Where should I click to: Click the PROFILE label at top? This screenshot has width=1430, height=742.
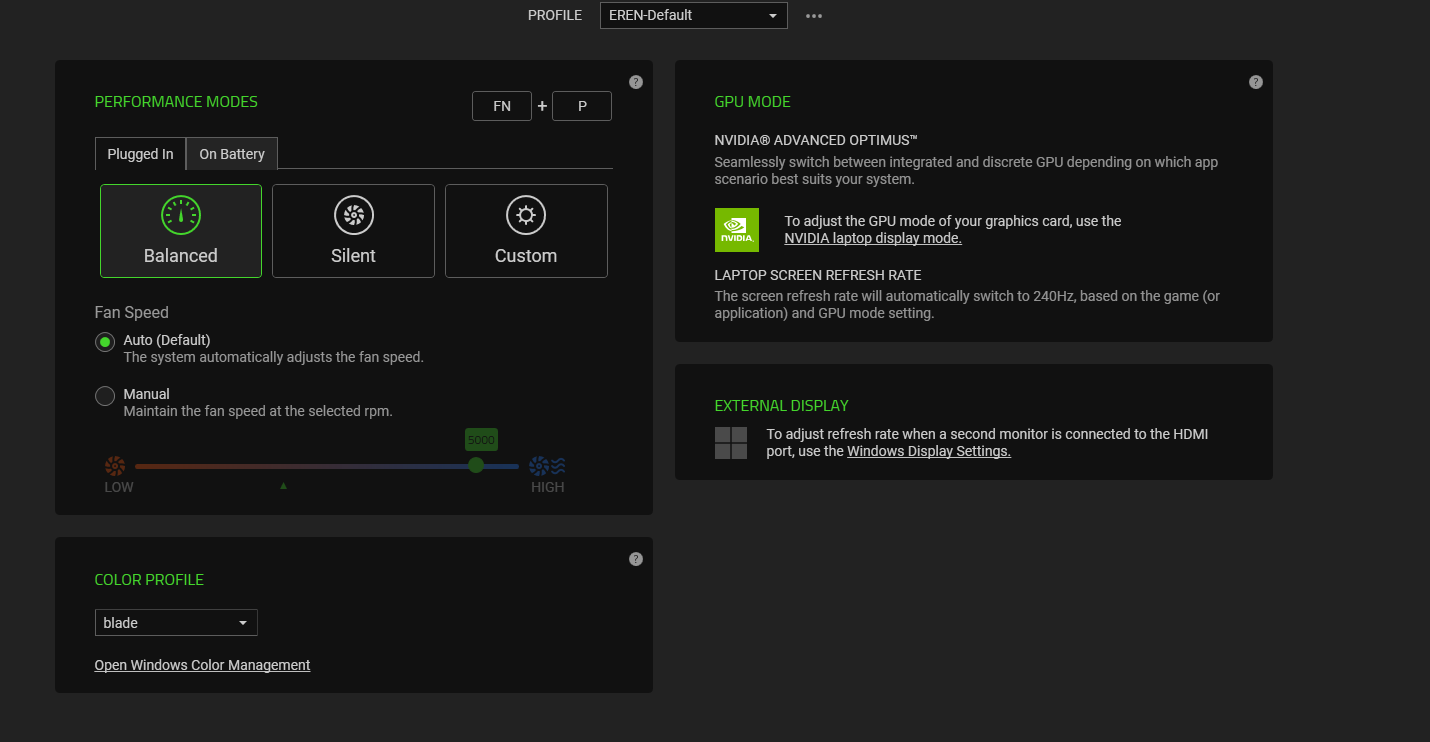(x=555, y=15)
